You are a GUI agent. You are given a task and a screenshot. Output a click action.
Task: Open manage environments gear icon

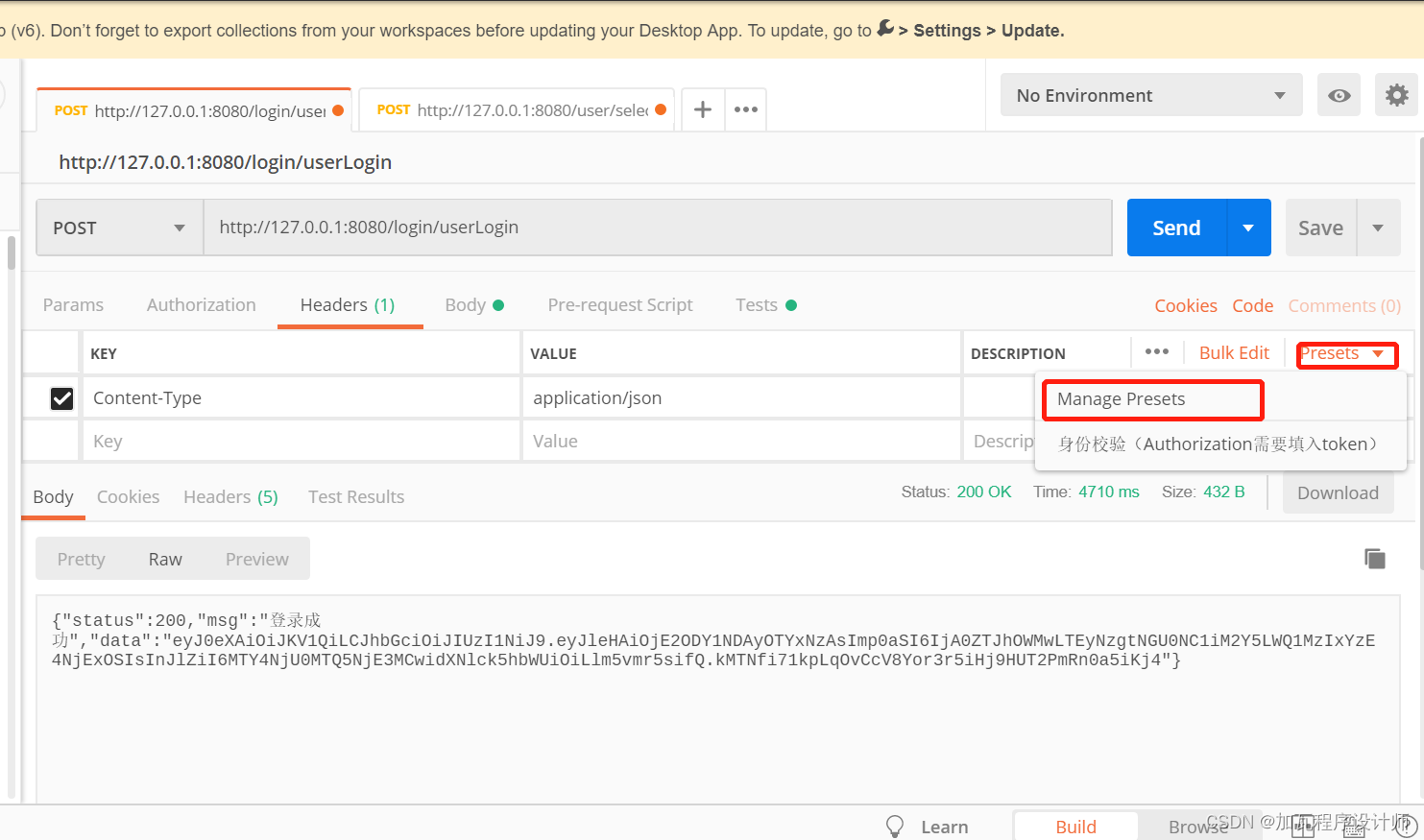[1397, 95]
